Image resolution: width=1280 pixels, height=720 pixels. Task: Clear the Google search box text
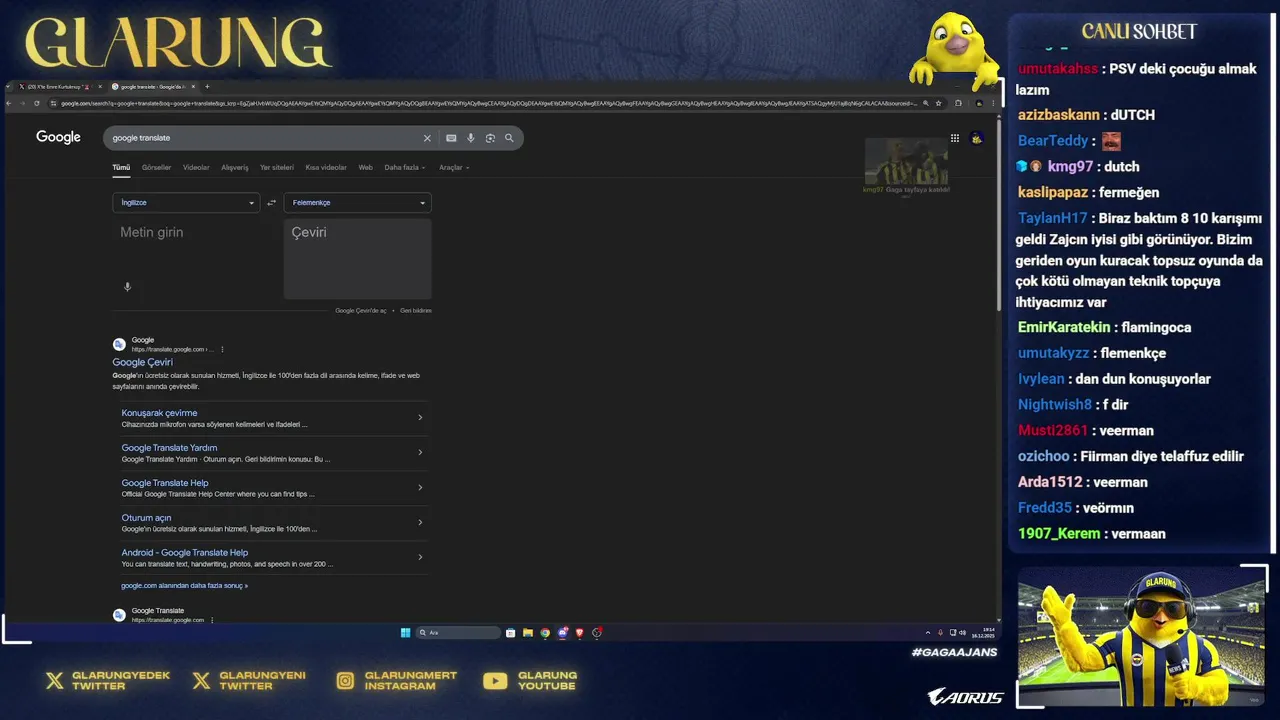coord(427,138)
